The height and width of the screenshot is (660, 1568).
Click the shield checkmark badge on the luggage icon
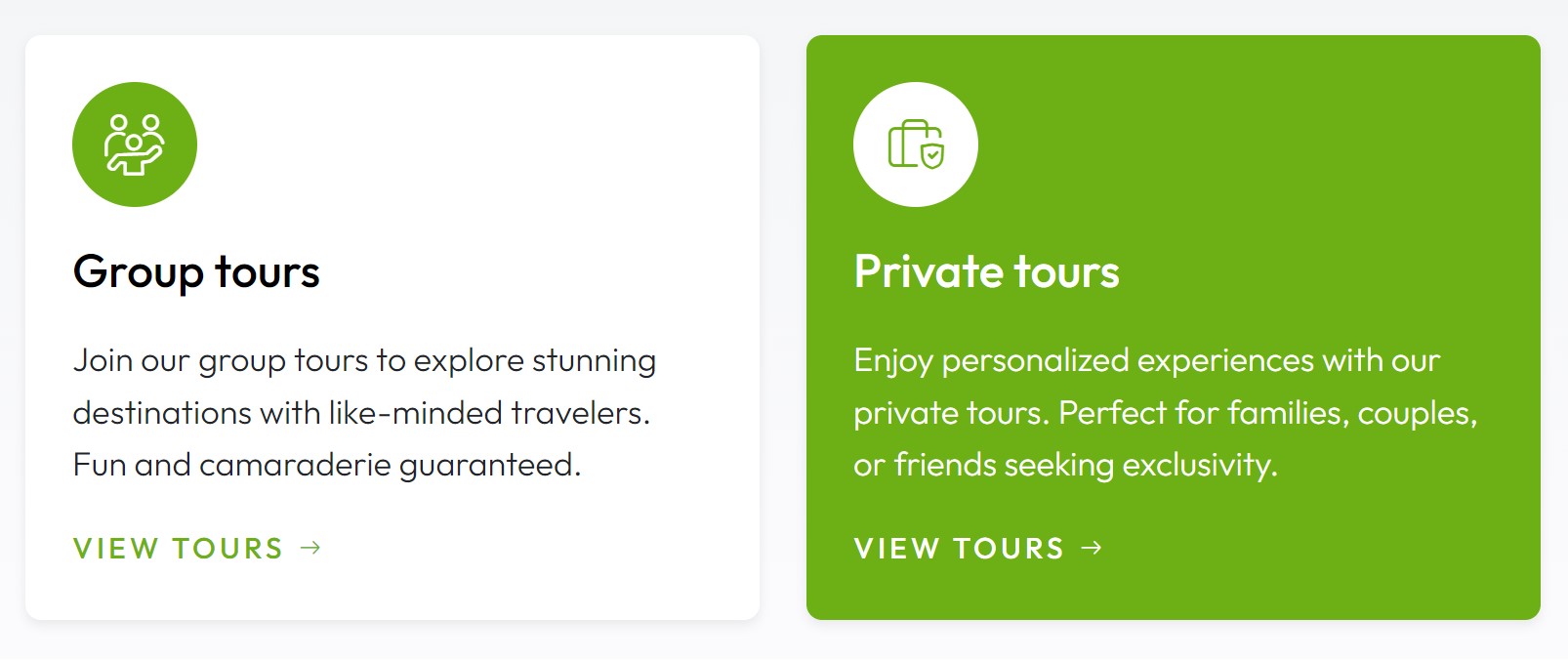933,155
